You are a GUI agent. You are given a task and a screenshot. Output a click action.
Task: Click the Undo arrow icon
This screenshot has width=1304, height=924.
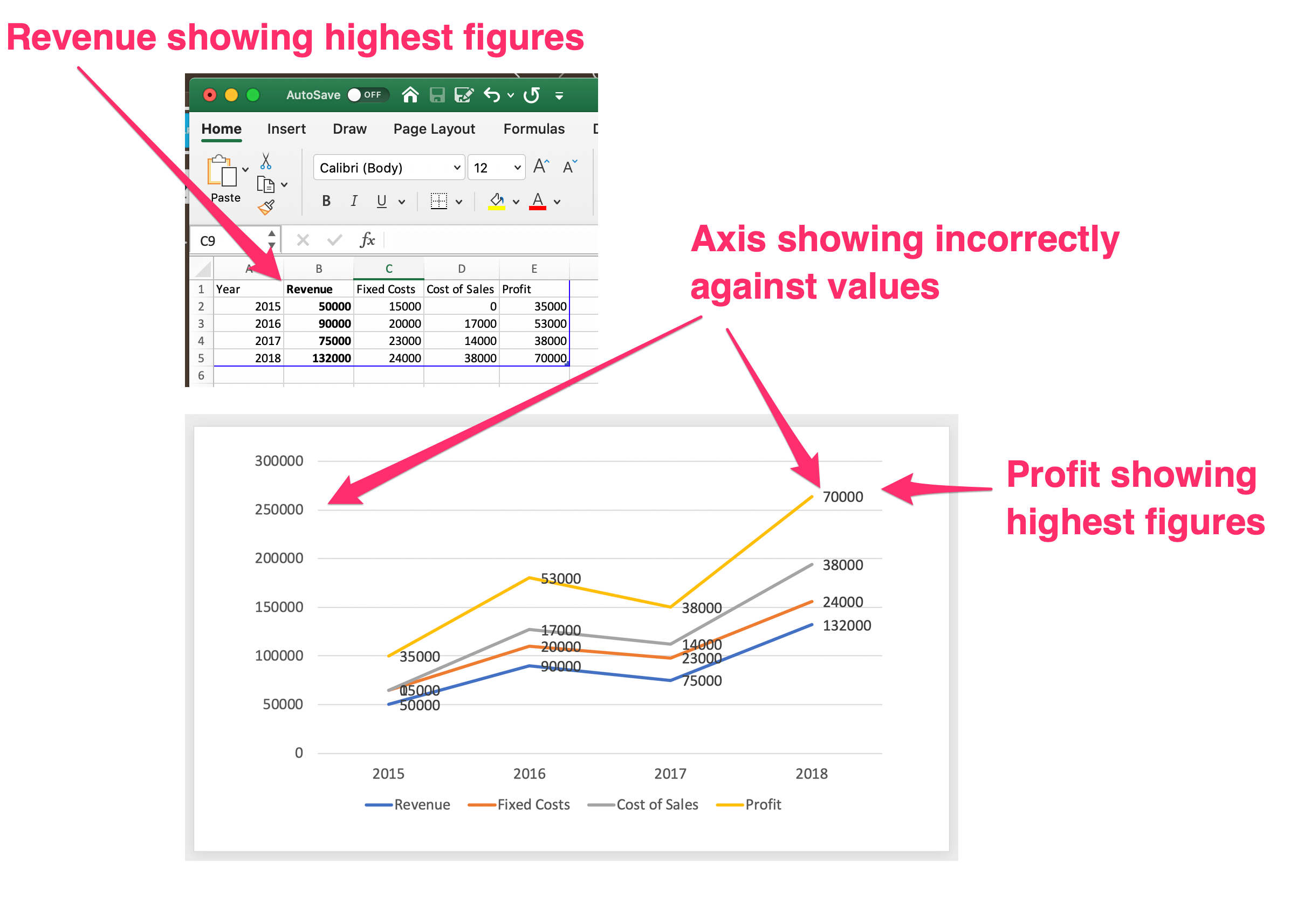pyautogui.click(x=491, y=94)
